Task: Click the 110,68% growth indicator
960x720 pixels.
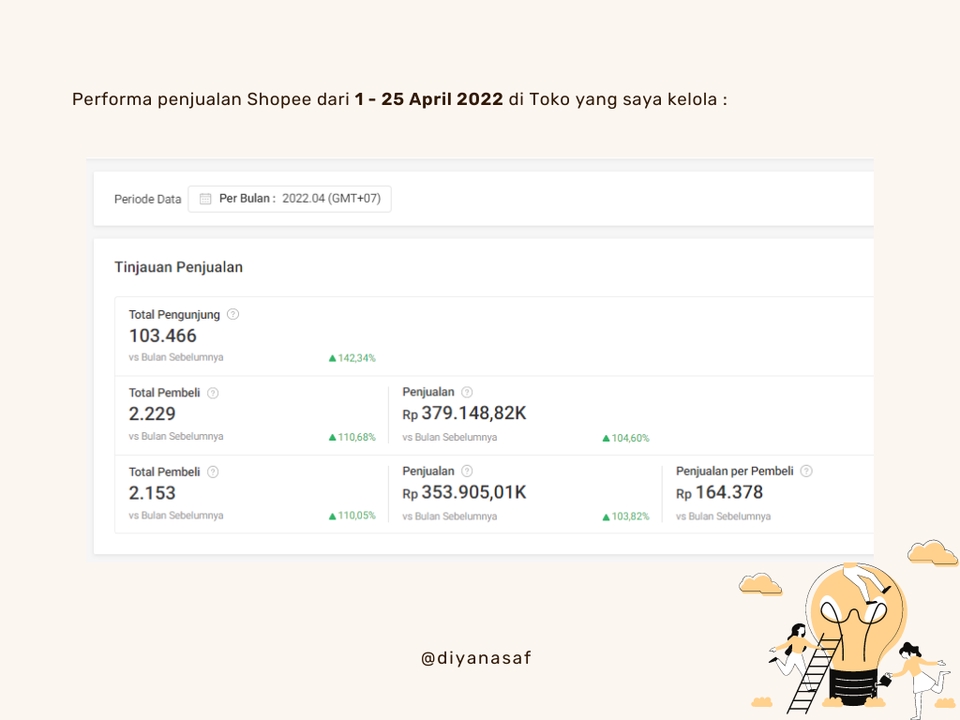Action: (x=352, y=437)
